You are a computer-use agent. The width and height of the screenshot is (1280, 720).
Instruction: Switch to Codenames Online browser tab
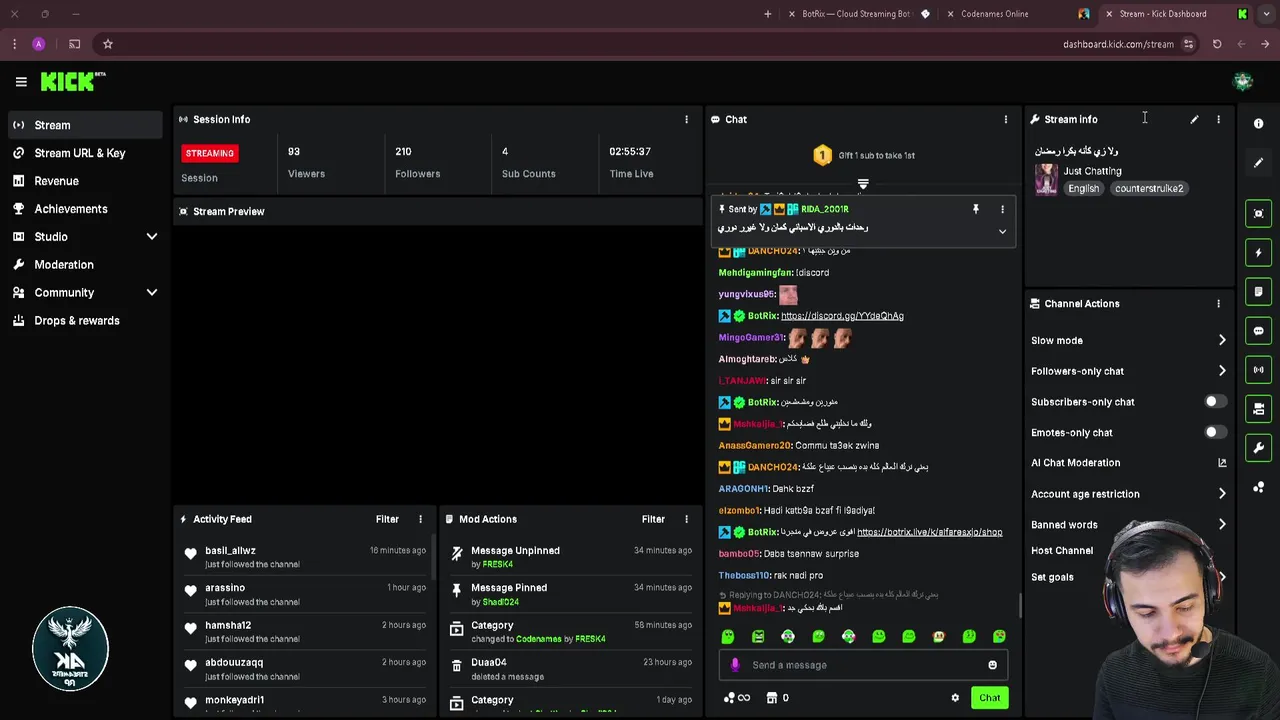pos(1017,14)
